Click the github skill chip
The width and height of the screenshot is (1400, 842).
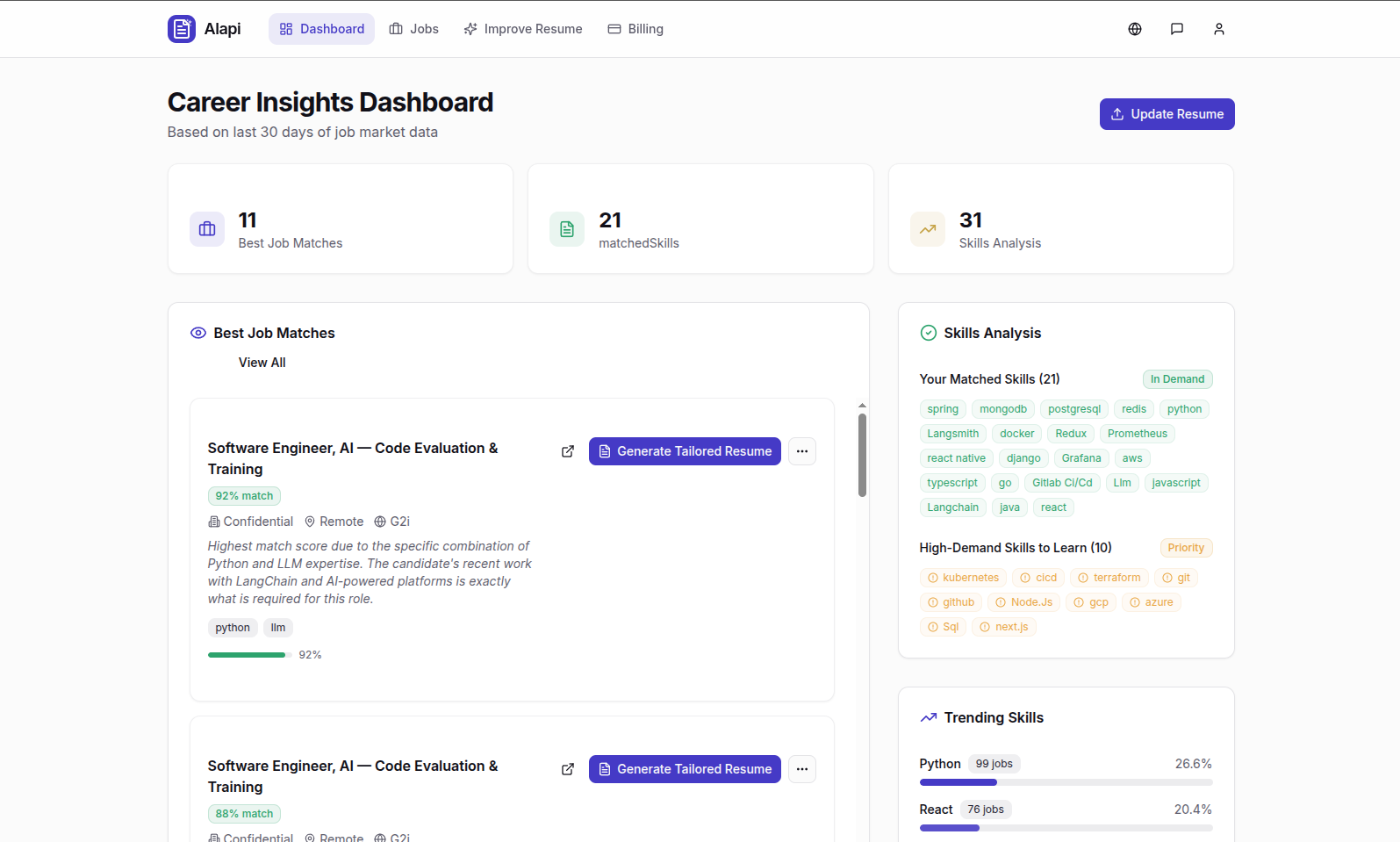pos(951,602)
